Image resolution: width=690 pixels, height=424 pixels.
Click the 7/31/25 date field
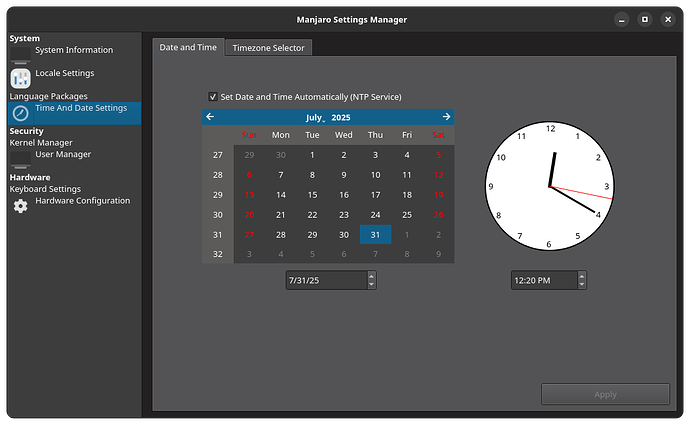[x=327, y=280]
